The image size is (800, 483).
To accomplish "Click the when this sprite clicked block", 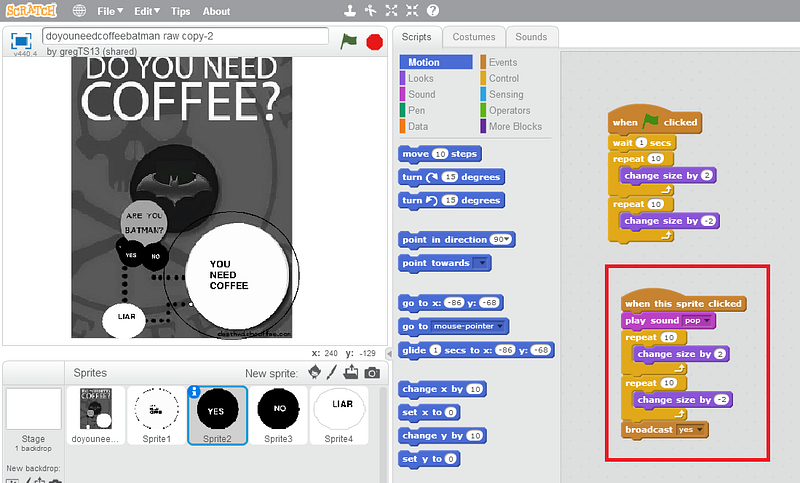I will point(684,303).
